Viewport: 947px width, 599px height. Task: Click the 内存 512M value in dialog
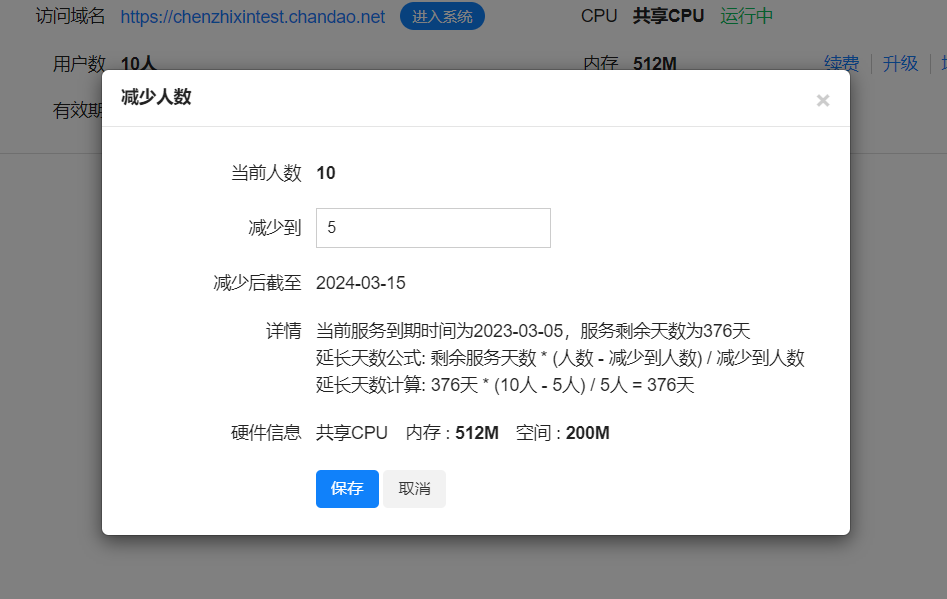[477, 433]
